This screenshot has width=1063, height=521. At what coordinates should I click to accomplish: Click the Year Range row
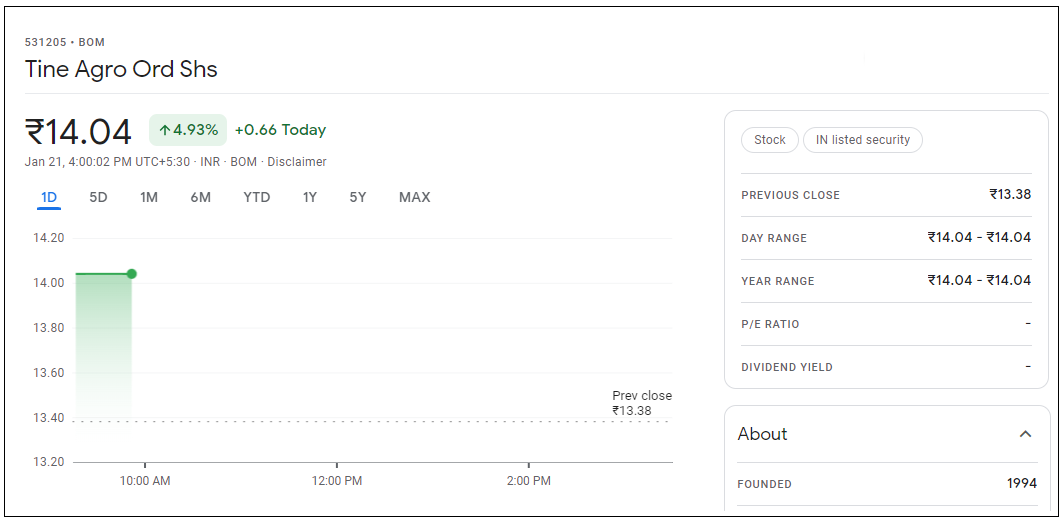885,281
